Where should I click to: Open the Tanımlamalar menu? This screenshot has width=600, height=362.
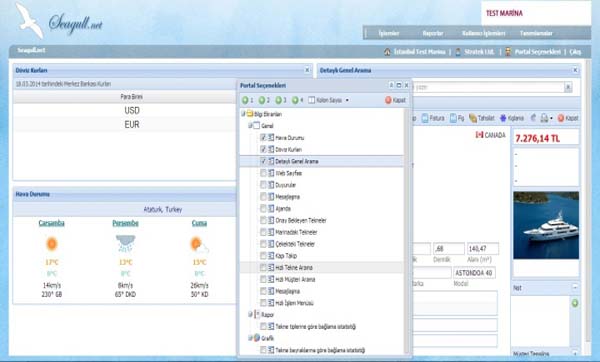click(x=536, y=33)
